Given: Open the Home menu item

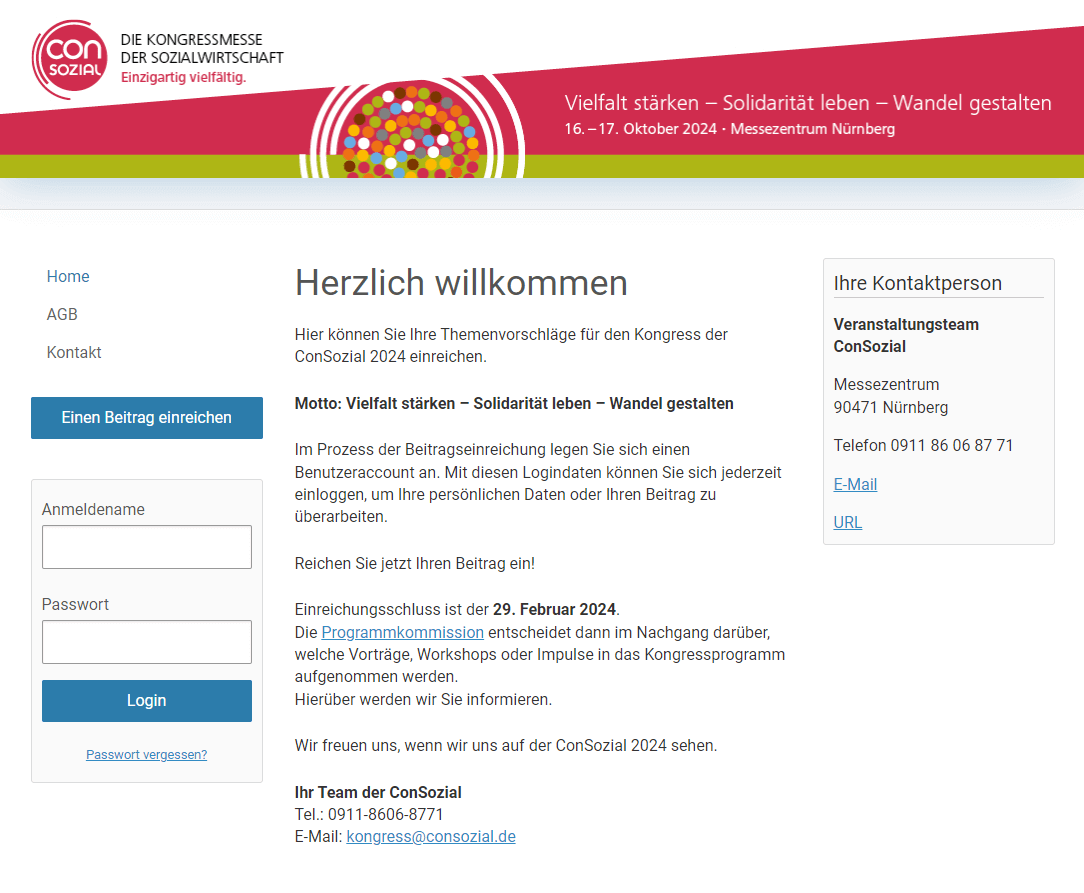Looking at the screenshot, I should [x=68, y=276].
